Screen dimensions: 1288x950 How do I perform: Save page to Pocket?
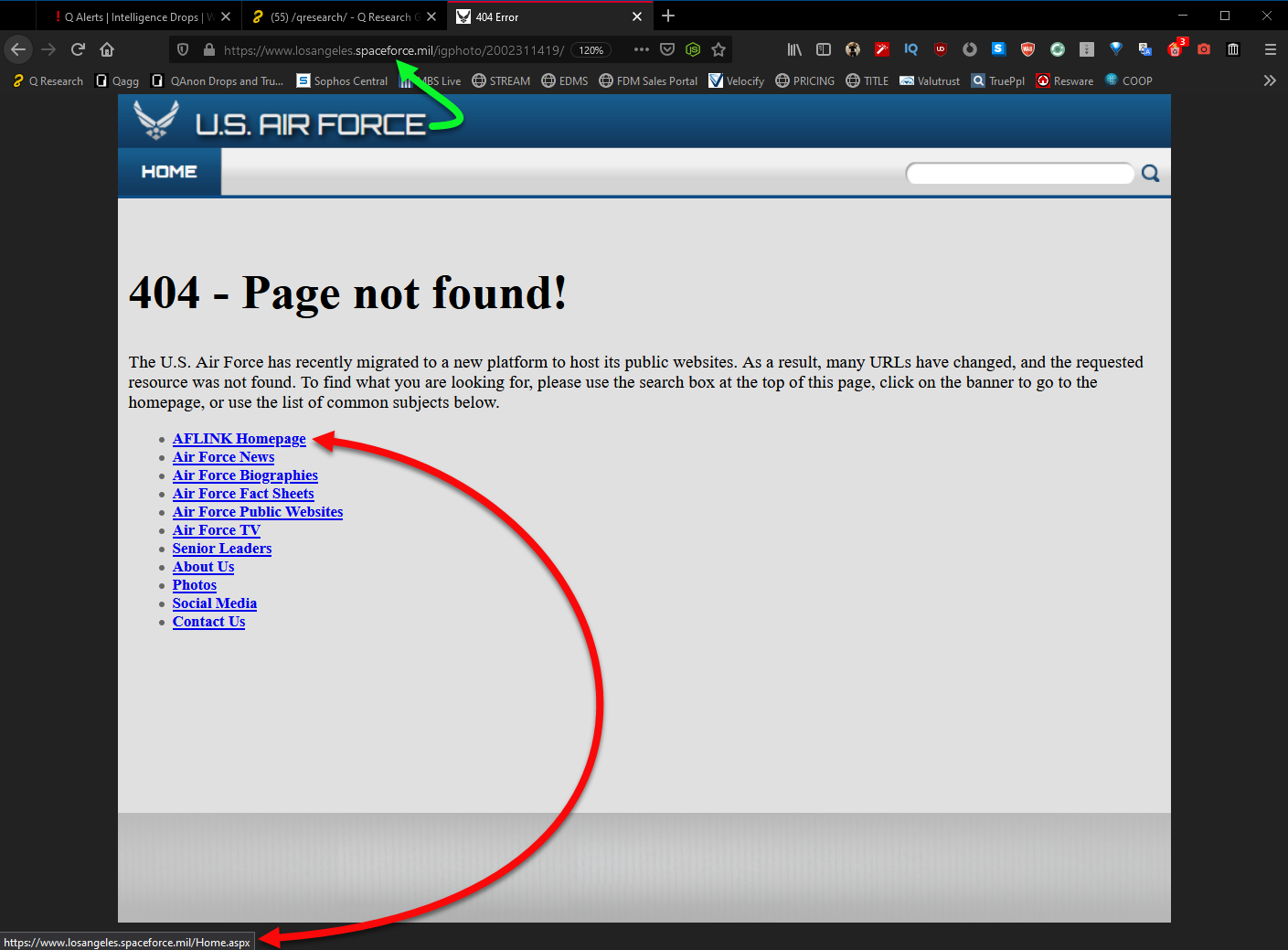(x=667, y=49)
